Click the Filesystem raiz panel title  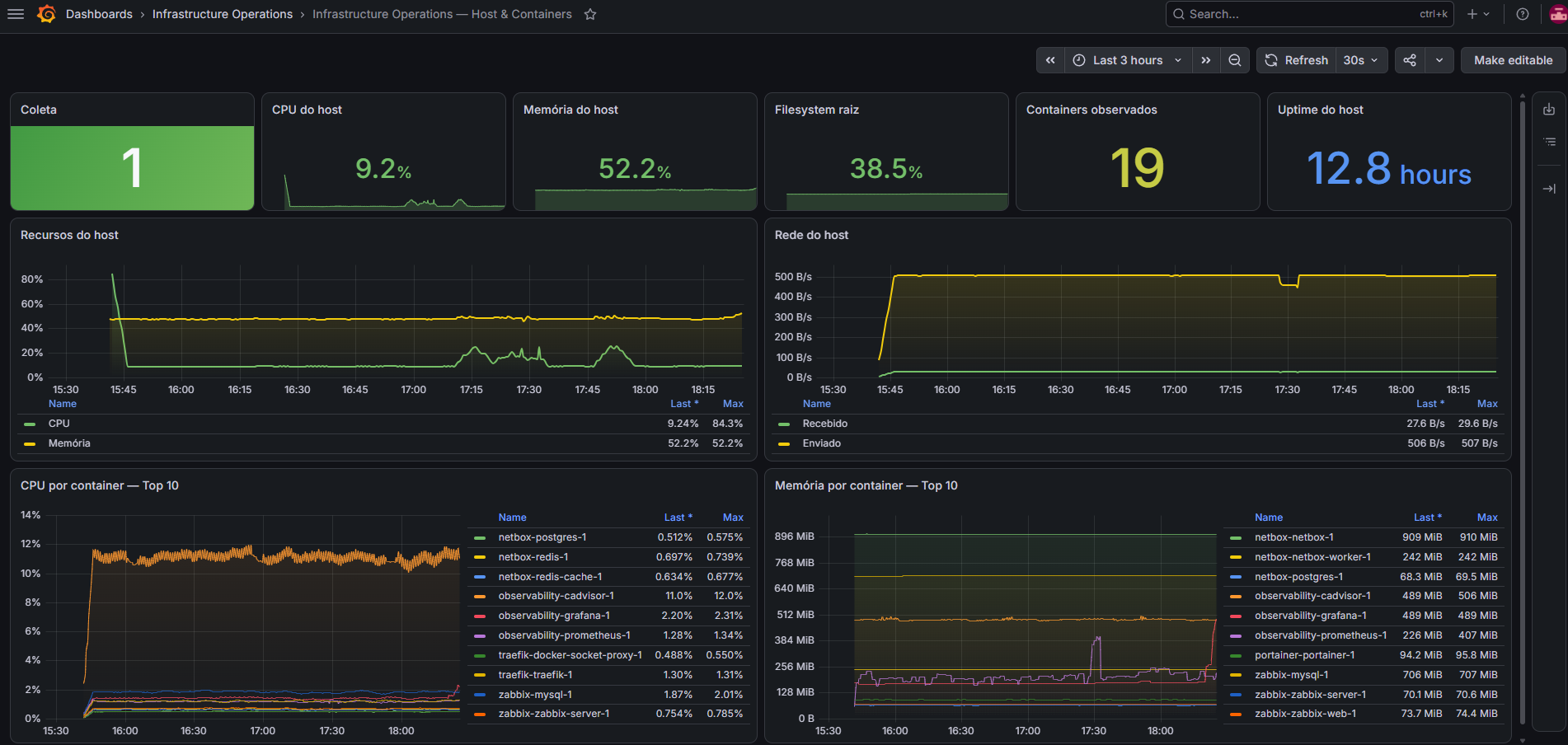[x=817, y=110]
